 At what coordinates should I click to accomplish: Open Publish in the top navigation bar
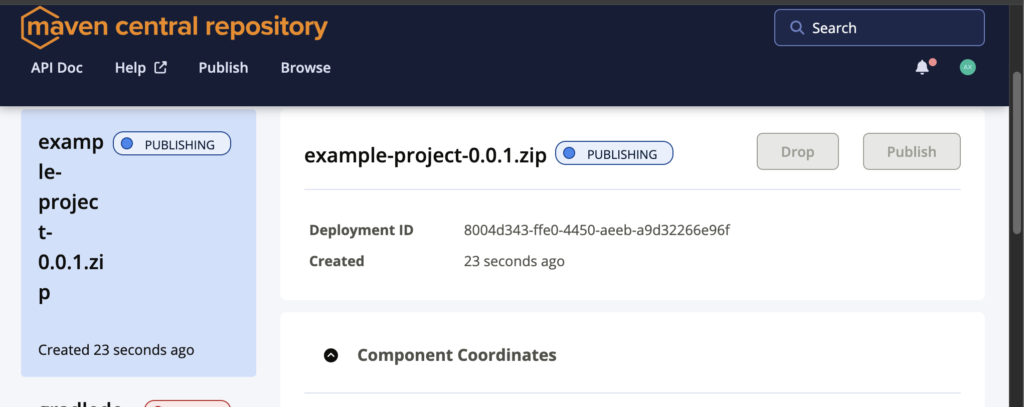click(x=223, y=68)
